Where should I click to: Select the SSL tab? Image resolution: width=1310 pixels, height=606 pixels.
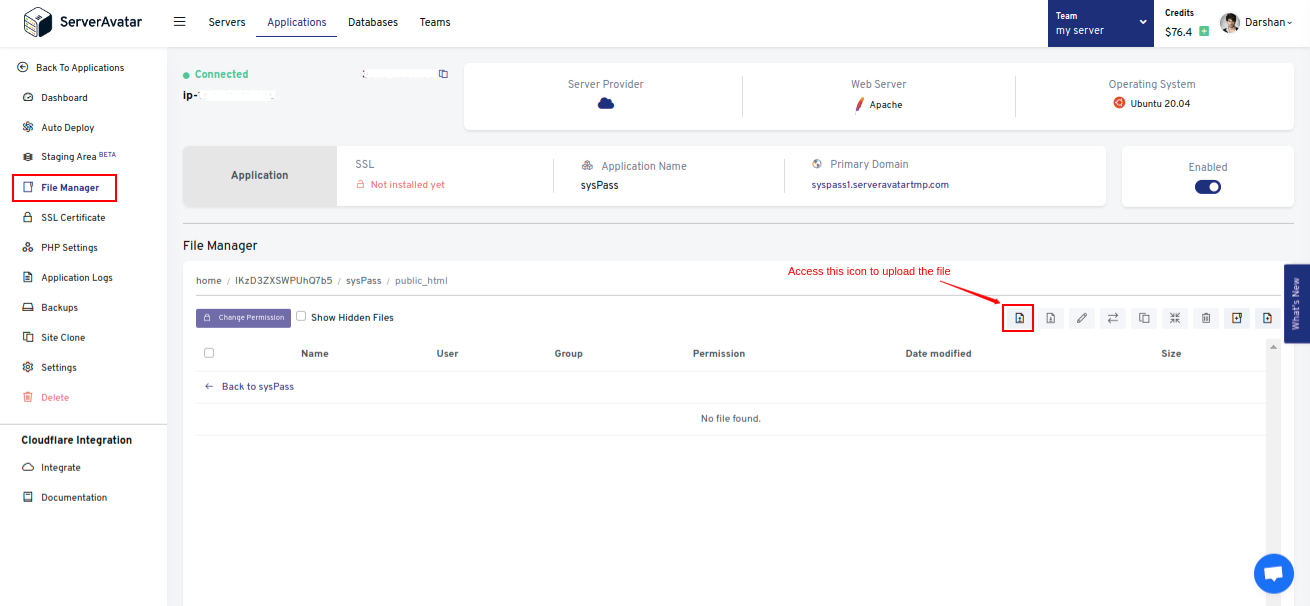(364, 163)
